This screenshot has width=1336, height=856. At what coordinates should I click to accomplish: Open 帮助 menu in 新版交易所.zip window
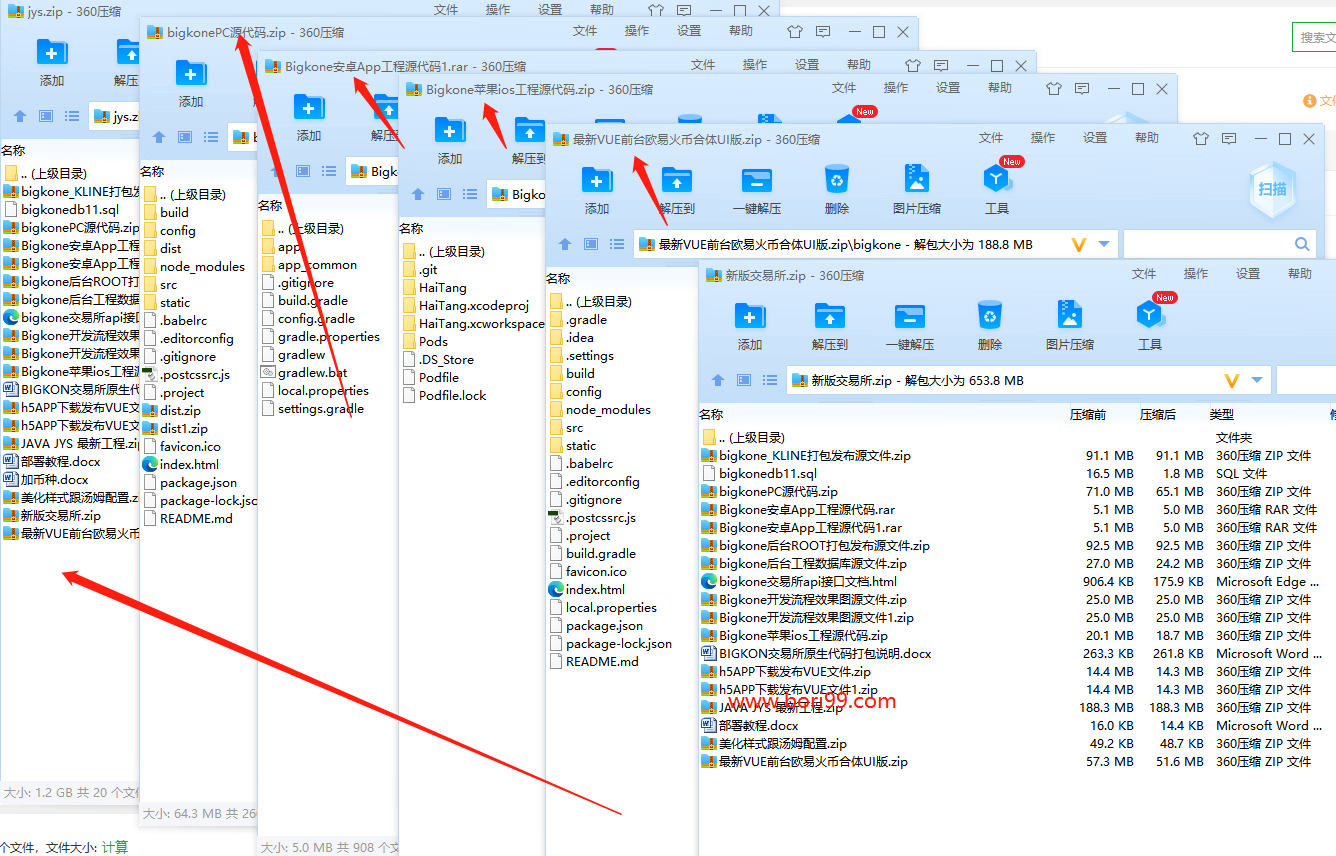tap(1300, 274)
